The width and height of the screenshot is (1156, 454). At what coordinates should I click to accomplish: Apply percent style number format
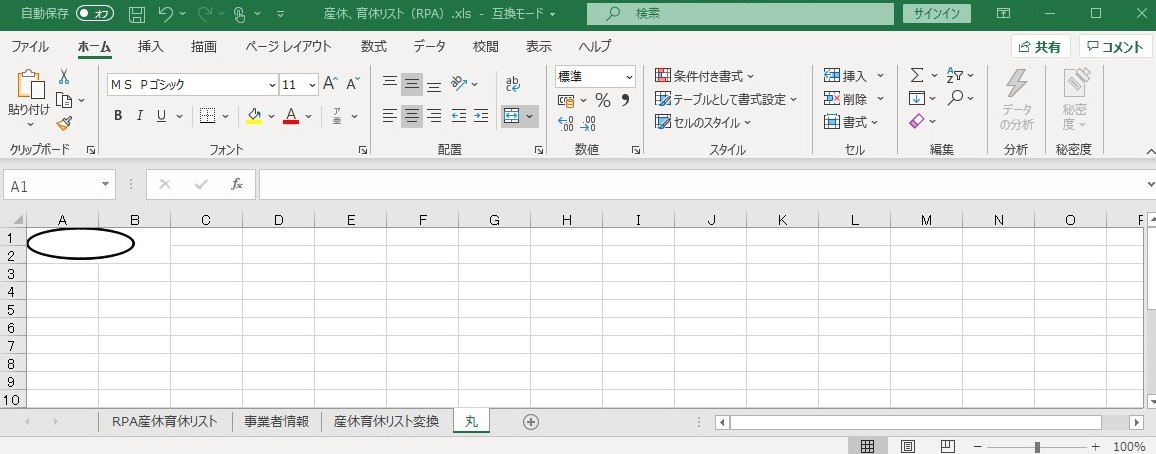(x=602, y=100)
